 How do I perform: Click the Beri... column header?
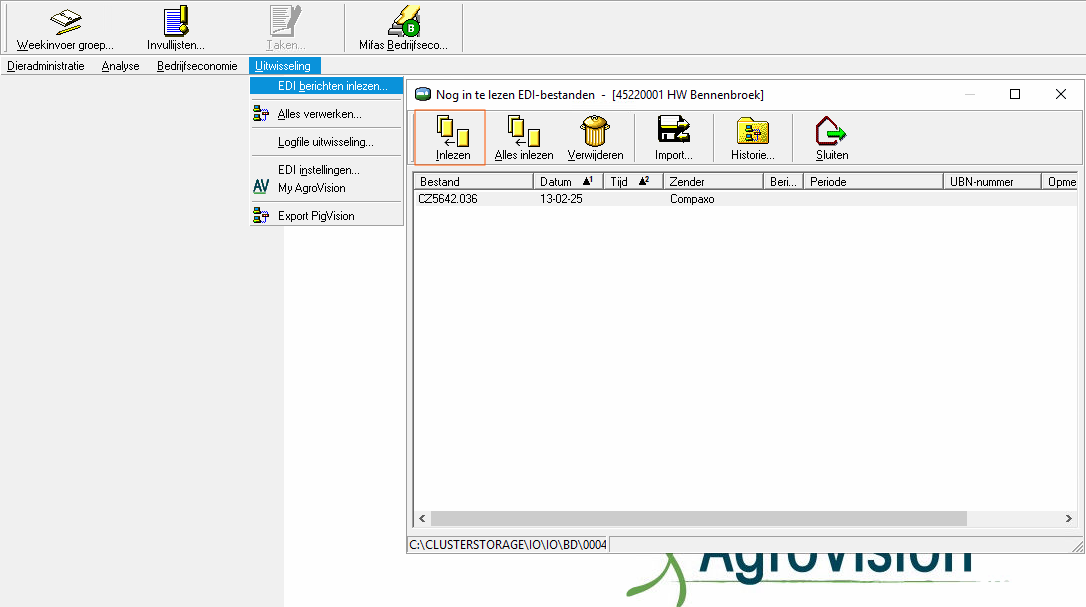(x=783, y=182)
